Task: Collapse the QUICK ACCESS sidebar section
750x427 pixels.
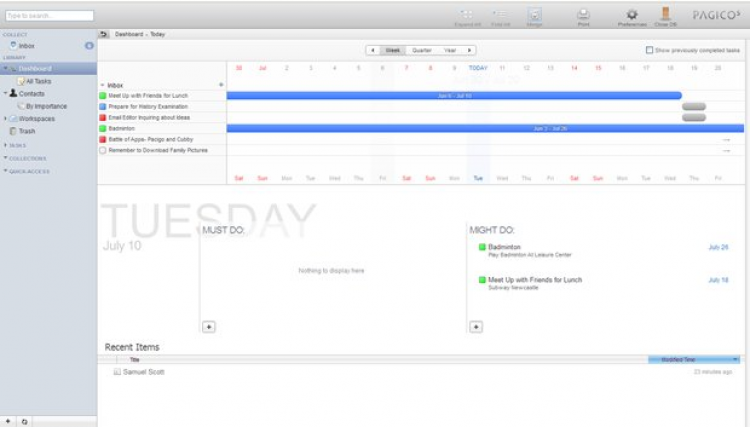Action: [5, 171]
